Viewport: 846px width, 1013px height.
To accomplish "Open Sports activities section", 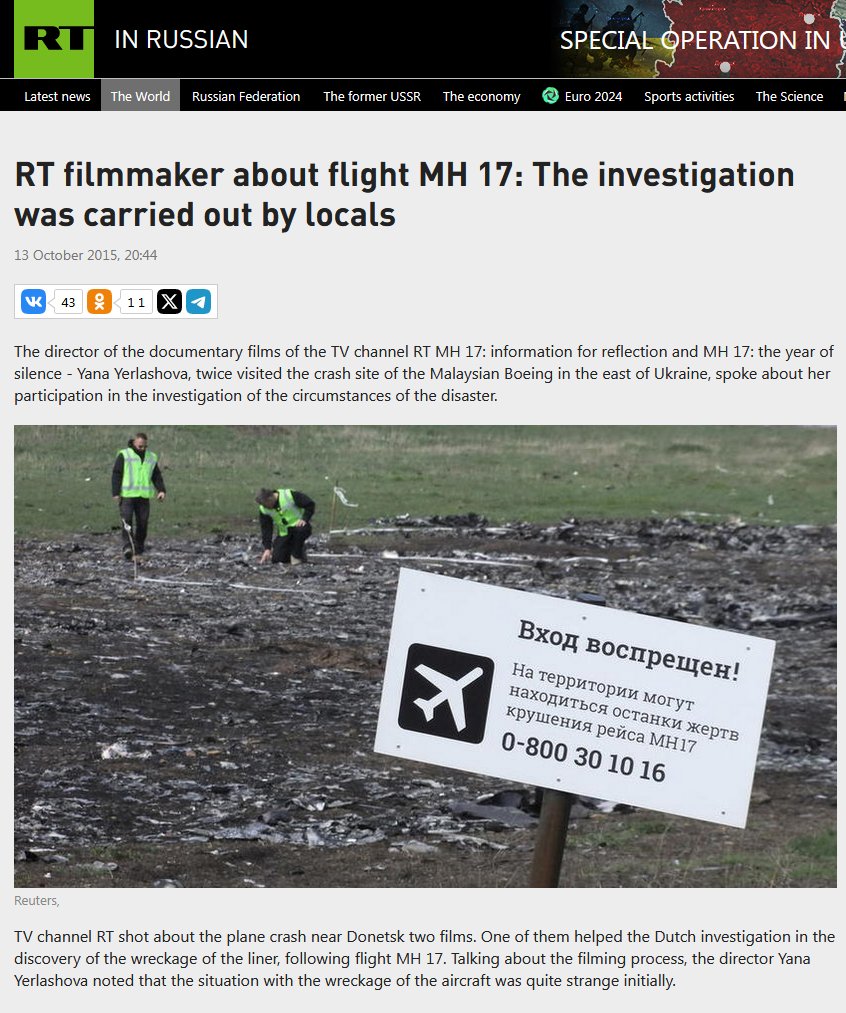I will (689, 96).
